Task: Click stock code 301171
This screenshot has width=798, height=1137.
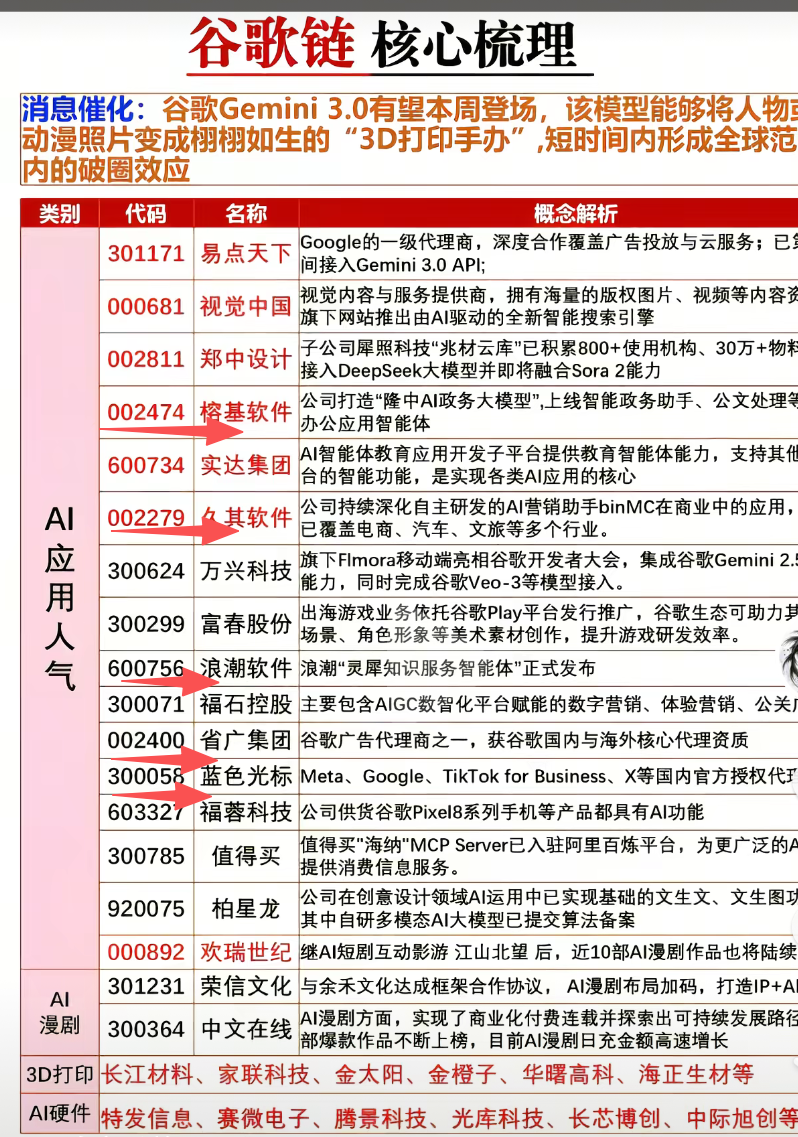Action: coord(146,253)
